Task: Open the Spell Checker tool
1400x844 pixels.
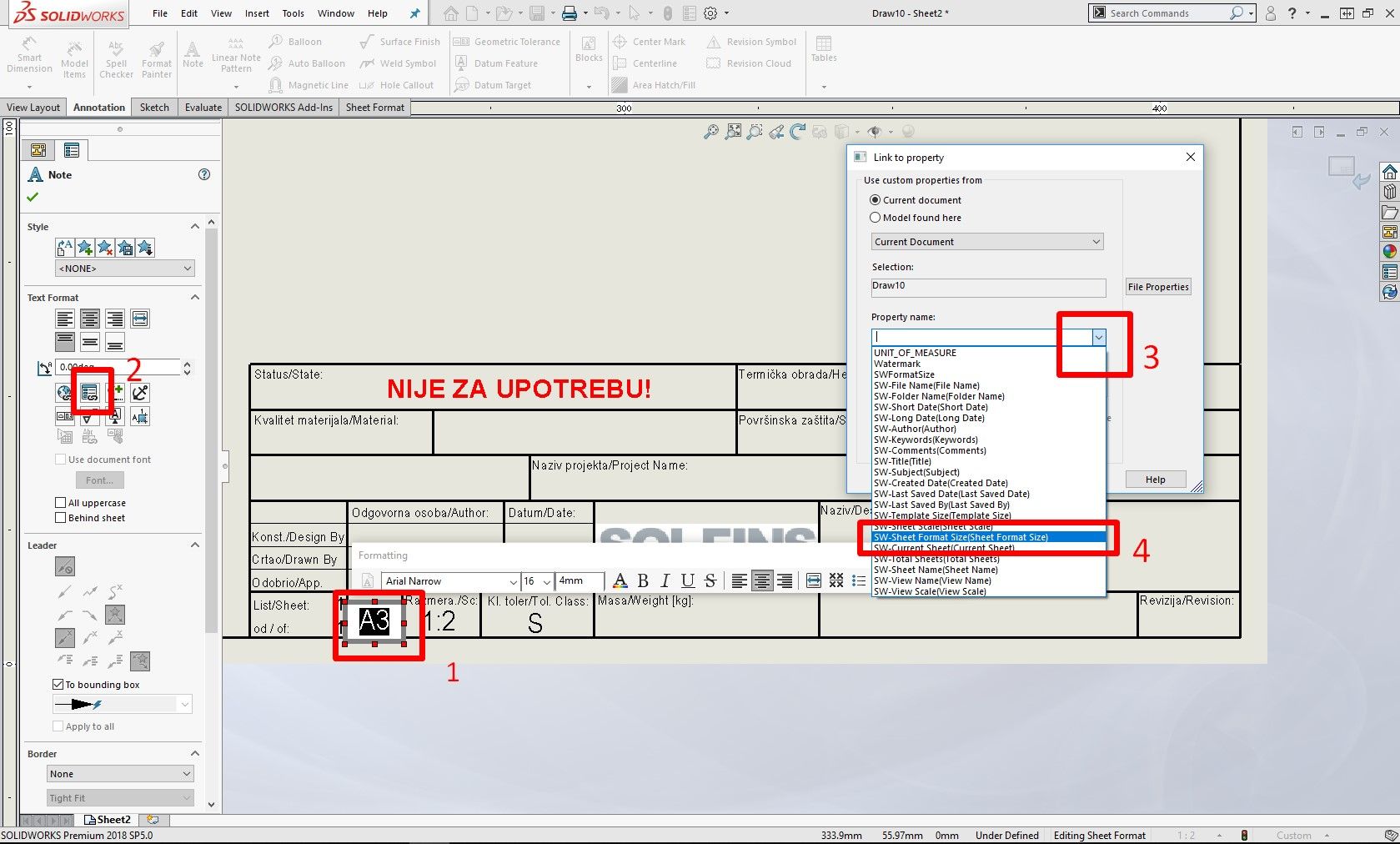Action: tap(116, 57)
